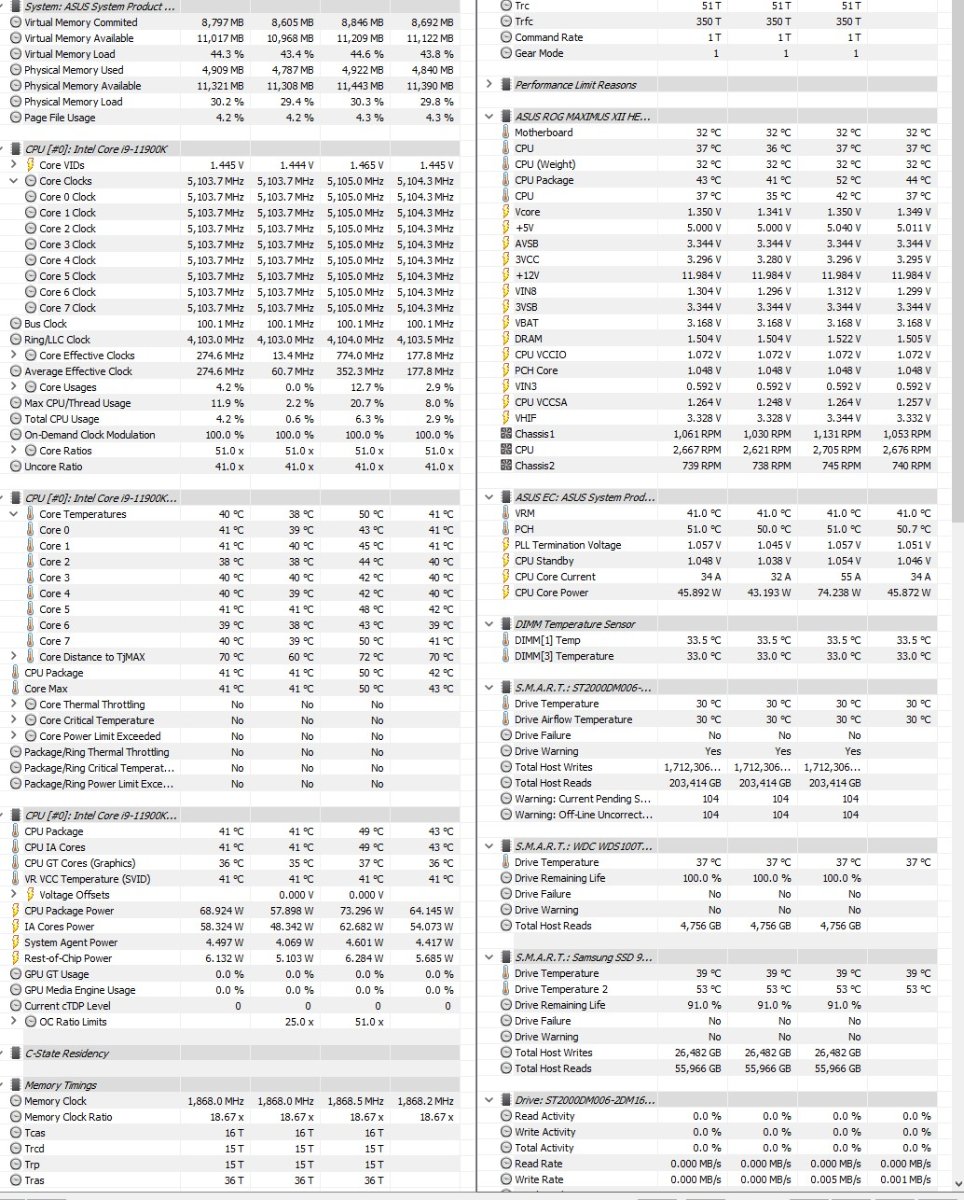Image resolution: width=964 pixels, height=1200 pixels.
Task: Click the lightning icon beside PLL Termination Voltage
Action: click(505, 545)
